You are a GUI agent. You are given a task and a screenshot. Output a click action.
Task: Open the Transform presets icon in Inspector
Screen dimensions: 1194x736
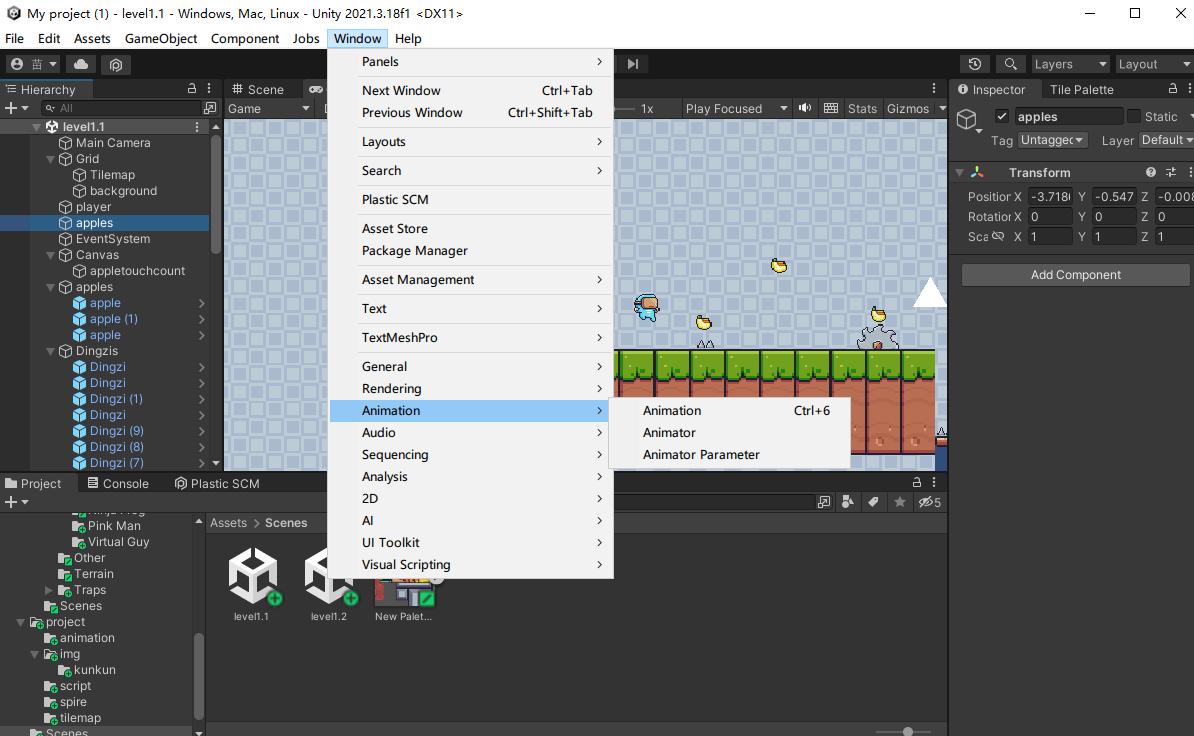(x=1170, y=171)
